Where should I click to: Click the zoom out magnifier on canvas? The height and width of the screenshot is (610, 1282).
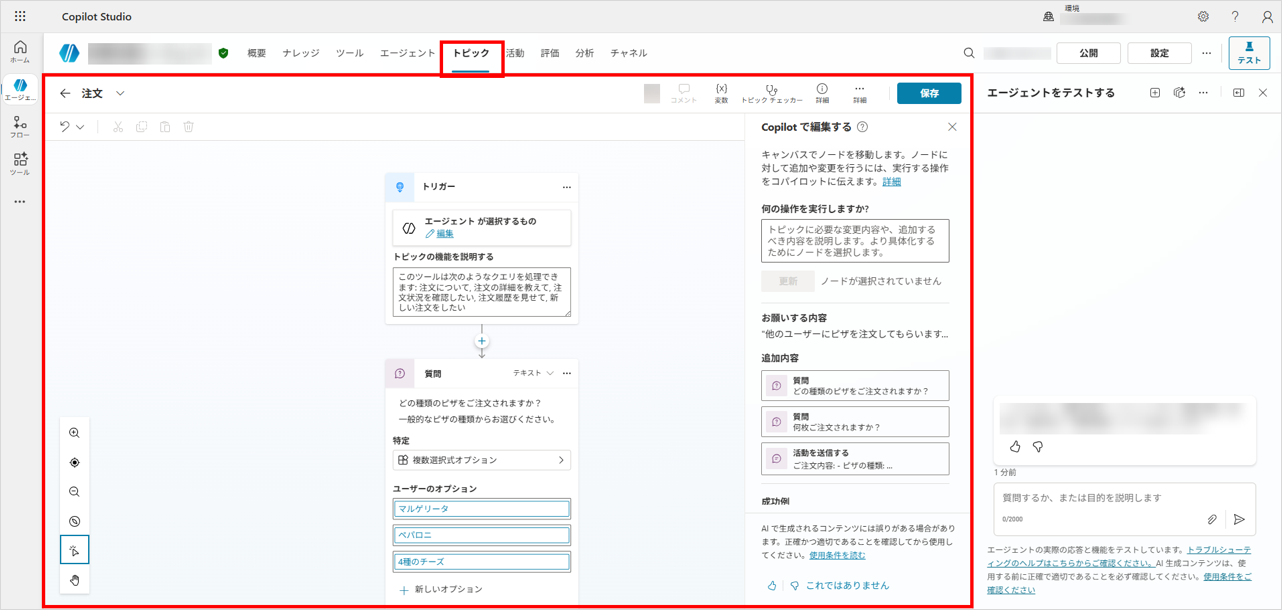[75, 492]
